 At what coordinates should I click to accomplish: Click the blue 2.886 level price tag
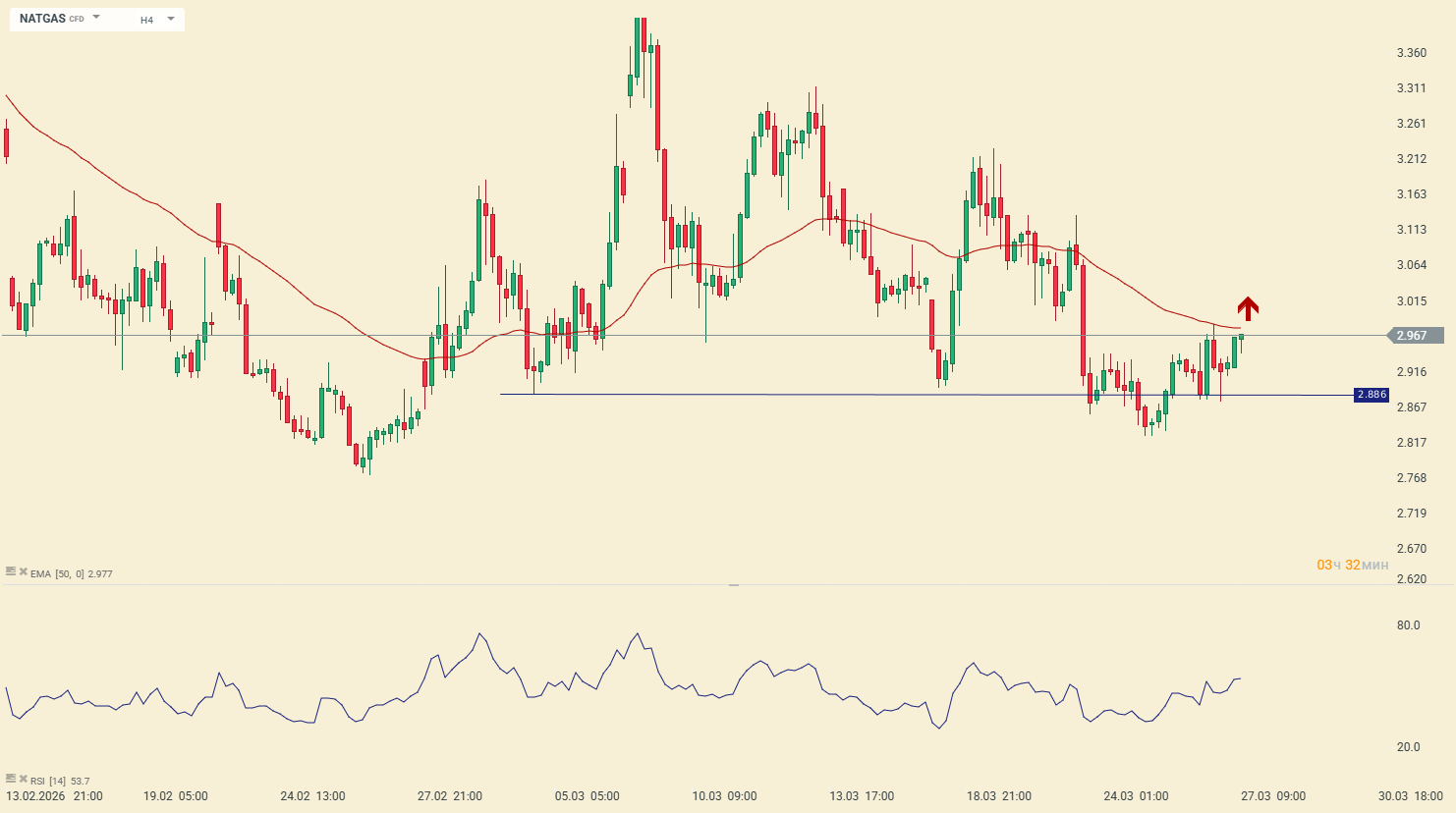click(x=1371, y=395)
